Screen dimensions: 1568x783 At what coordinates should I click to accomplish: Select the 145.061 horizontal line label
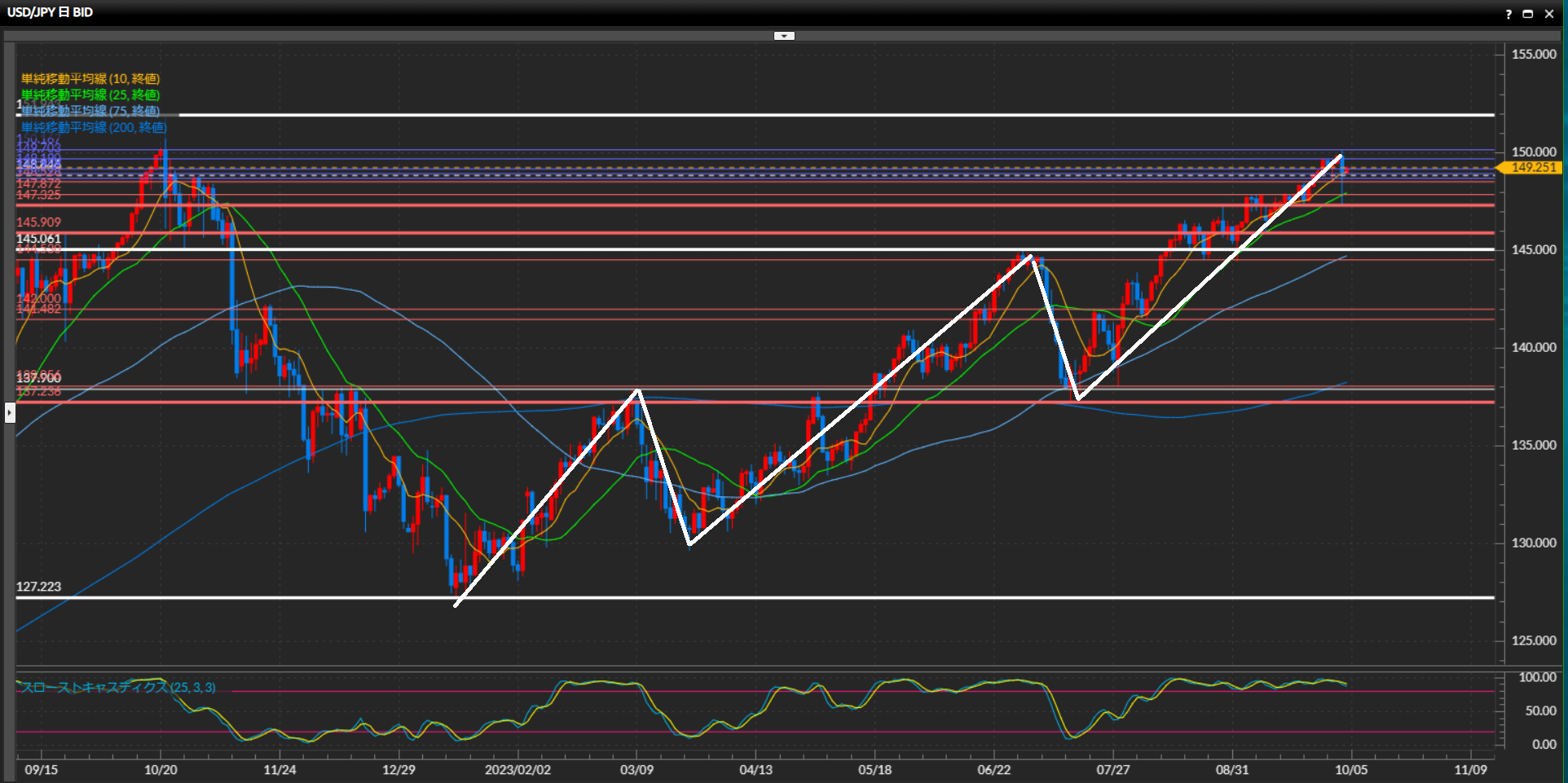point(38,239)
